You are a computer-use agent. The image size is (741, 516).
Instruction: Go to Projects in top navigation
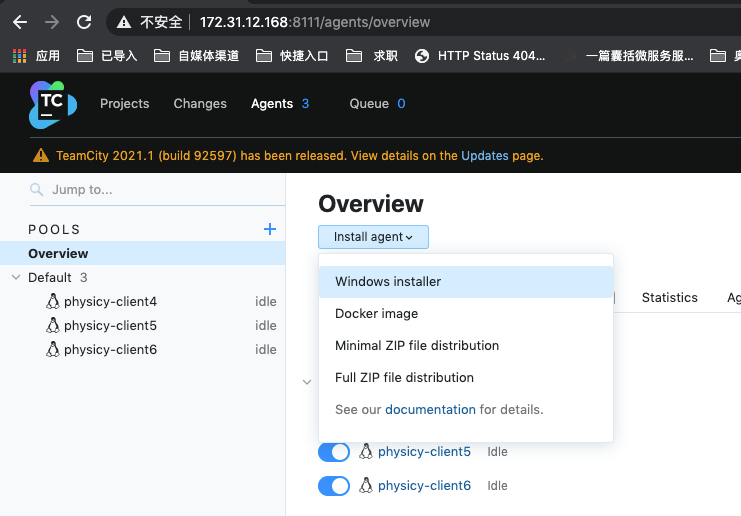coord(124,103)
